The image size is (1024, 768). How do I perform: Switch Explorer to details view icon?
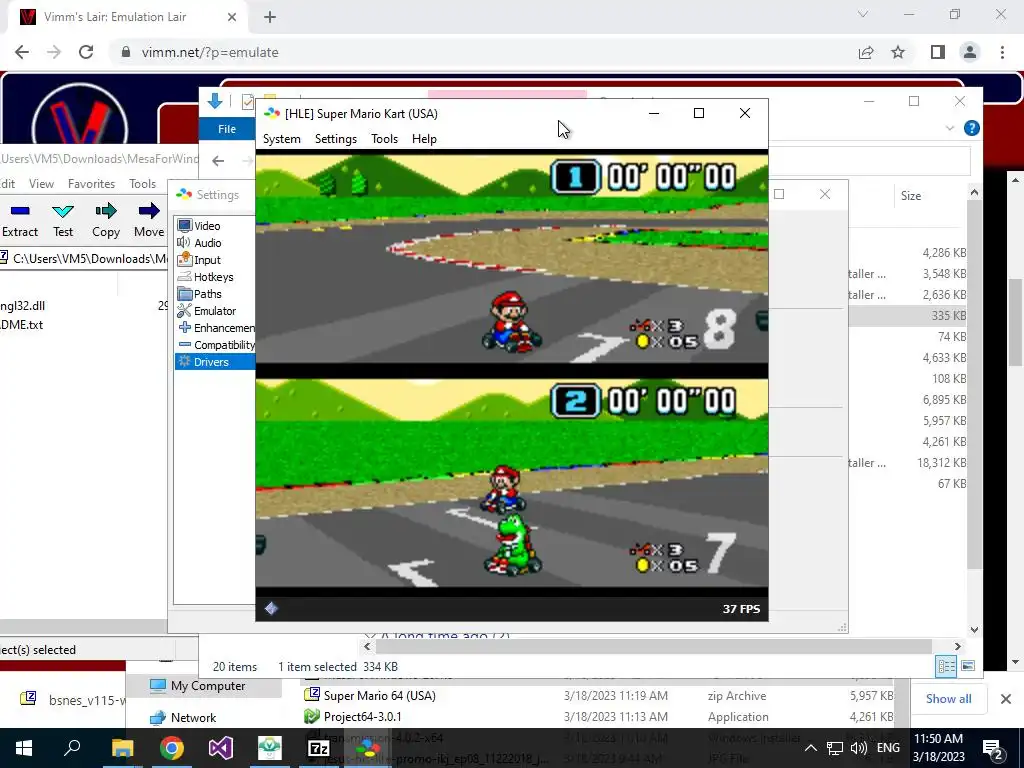point(946,666)
